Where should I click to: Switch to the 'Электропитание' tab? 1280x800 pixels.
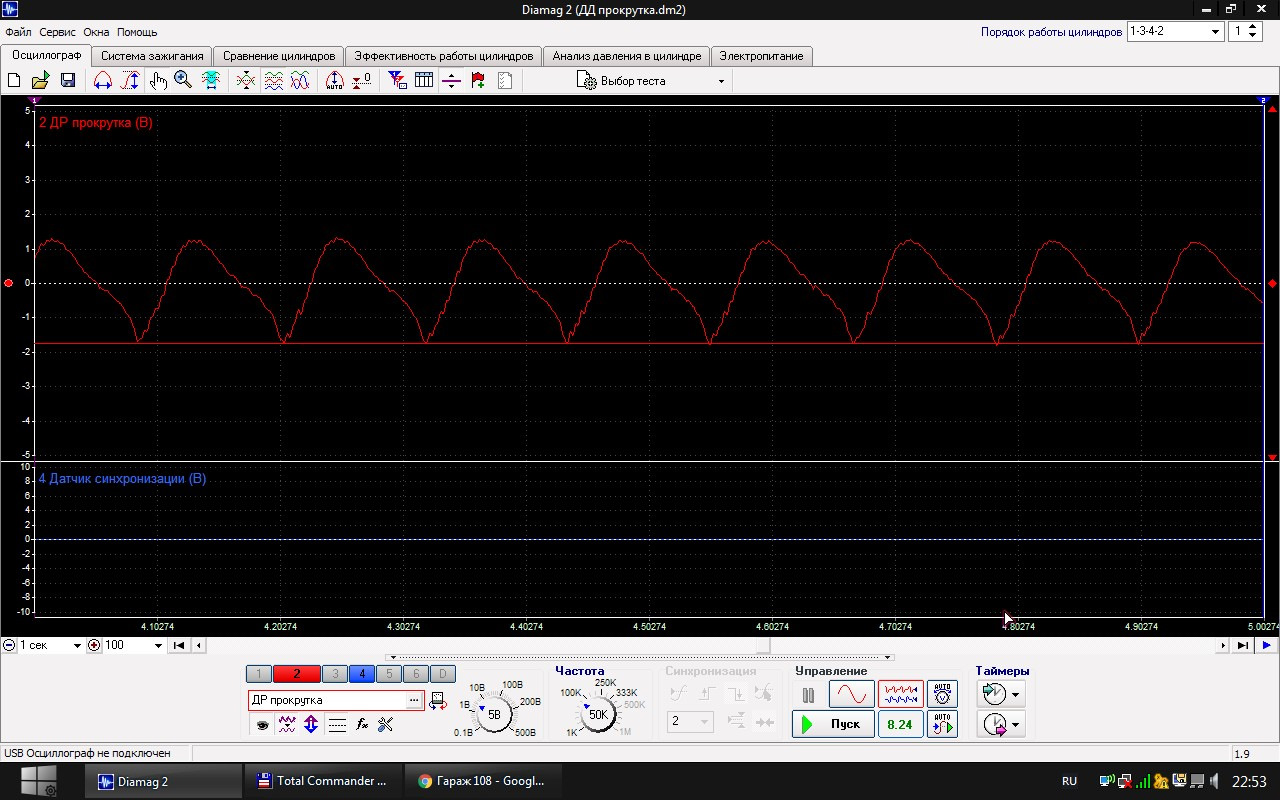761,56
